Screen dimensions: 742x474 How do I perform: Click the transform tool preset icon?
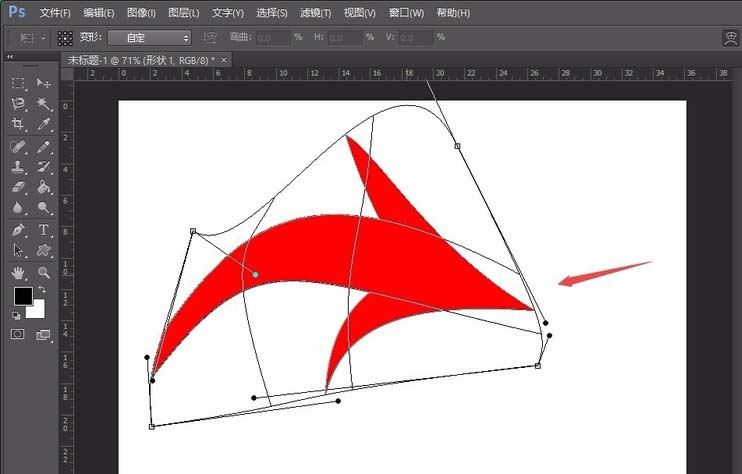click(x=27, y=38)
